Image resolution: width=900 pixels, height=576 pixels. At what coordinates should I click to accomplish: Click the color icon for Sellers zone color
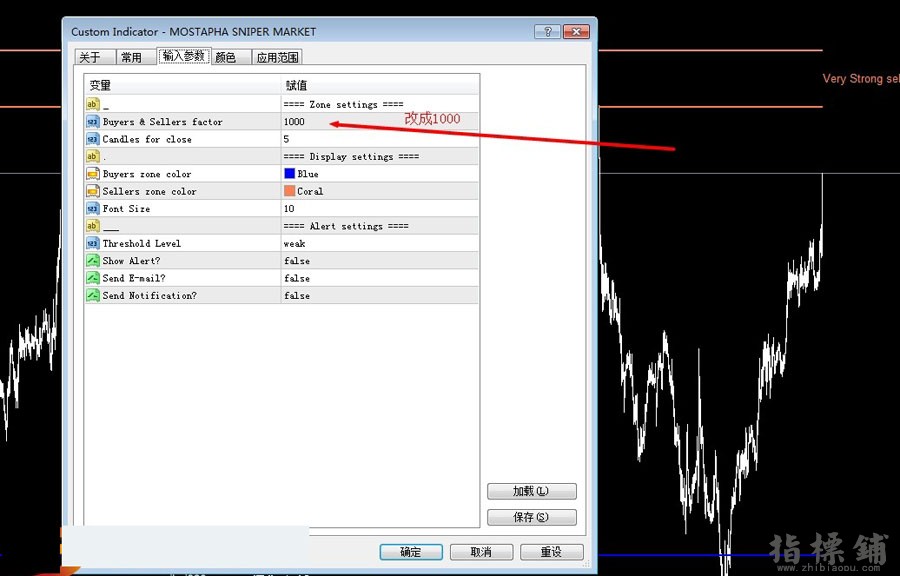click(x=92, y=191)
